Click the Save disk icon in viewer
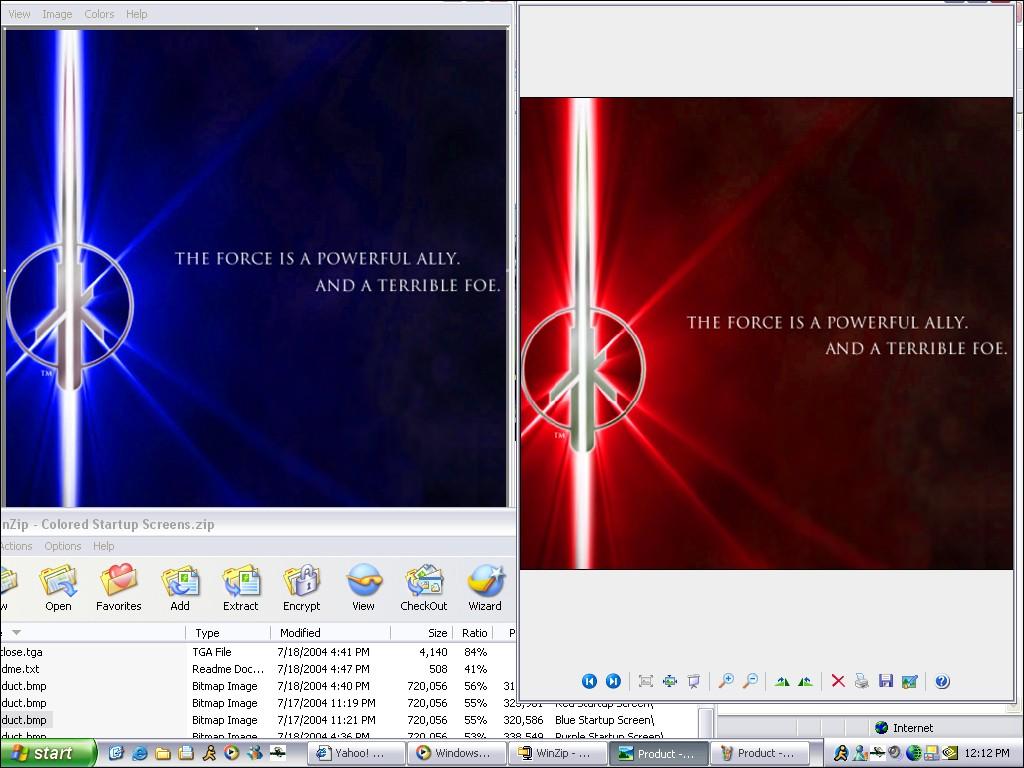 [885, 681]
